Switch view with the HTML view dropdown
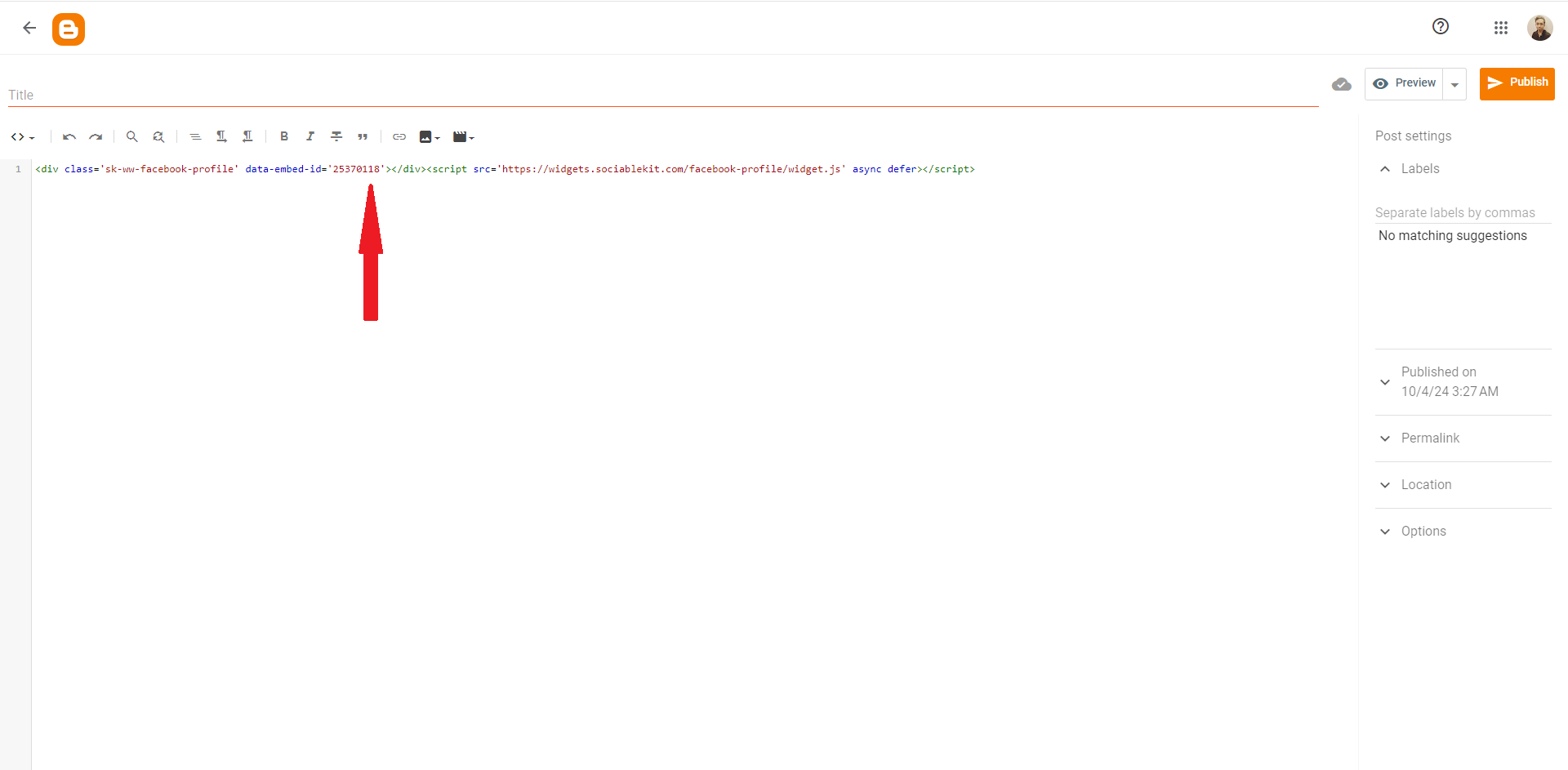This screenshot has width=1568, height=770. tap(23, 137)
